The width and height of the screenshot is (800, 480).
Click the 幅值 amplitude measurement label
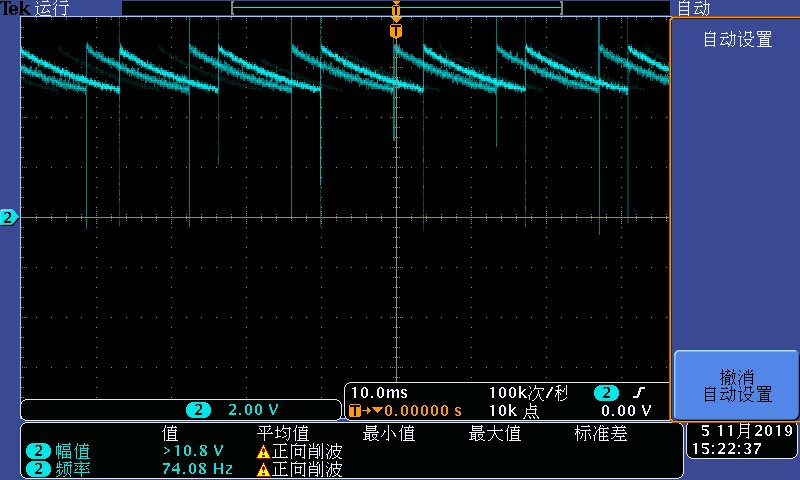tap(72, 451)
